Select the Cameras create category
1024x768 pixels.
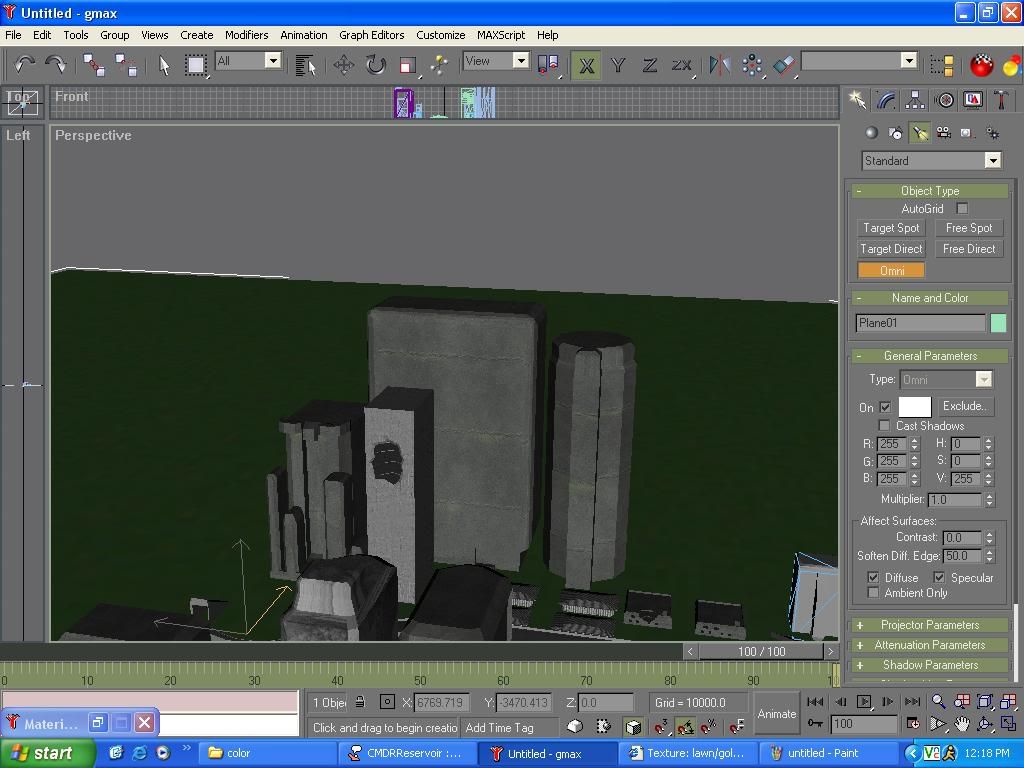tap(944, 133)
